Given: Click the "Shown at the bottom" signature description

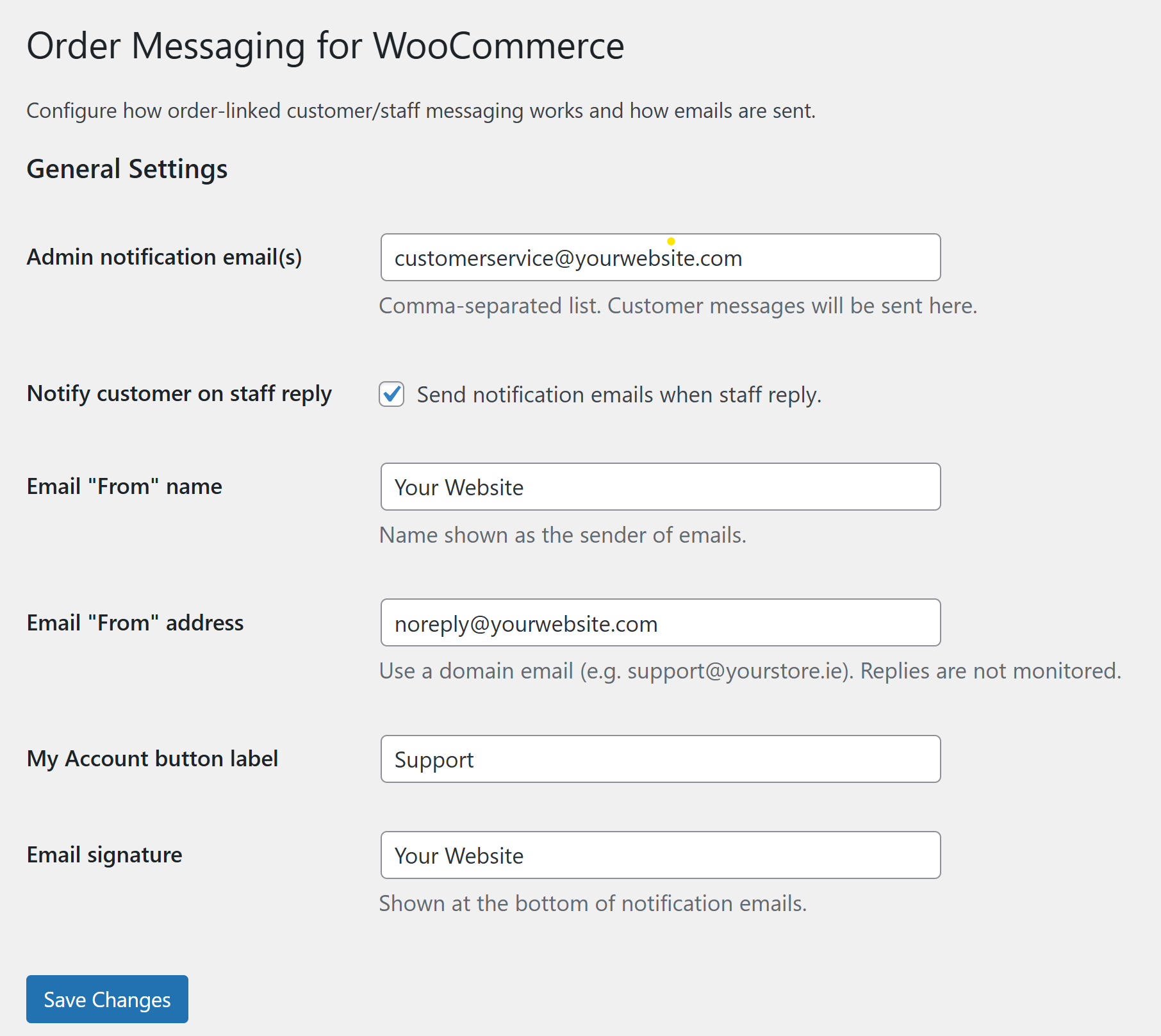Looking at the screenshot, I should [593, 903].
